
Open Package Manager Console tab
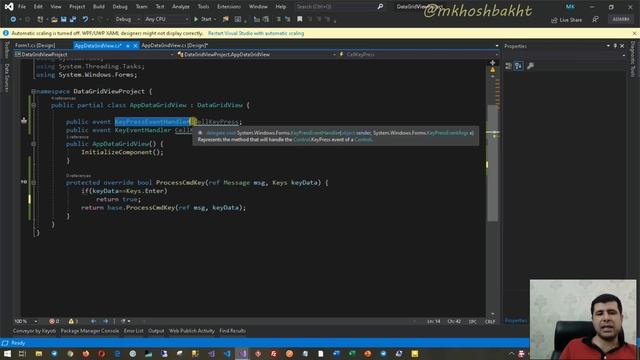point(89,331)
